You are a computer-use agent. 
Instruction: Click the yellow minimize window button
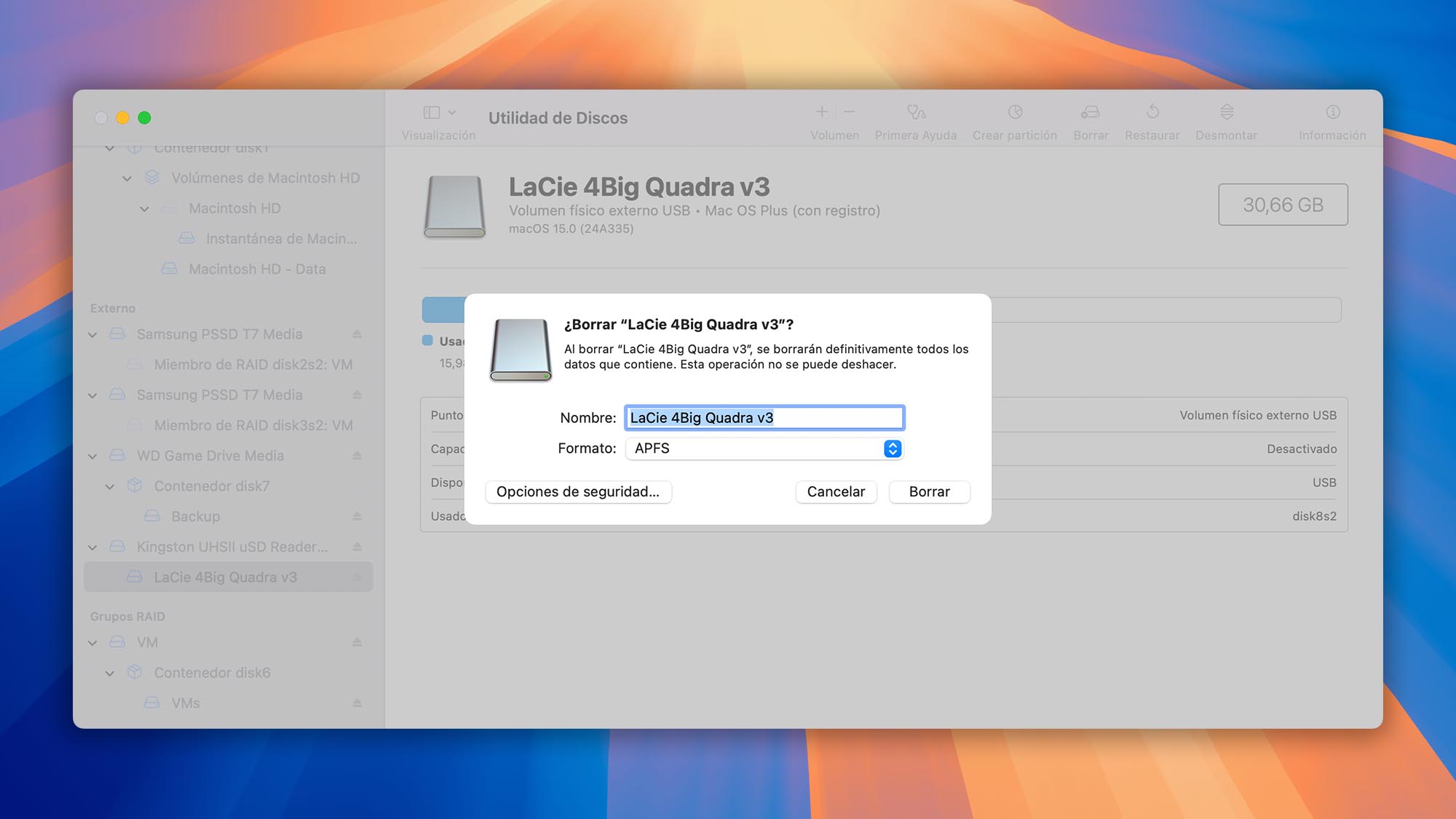click(x=123, y=118)
